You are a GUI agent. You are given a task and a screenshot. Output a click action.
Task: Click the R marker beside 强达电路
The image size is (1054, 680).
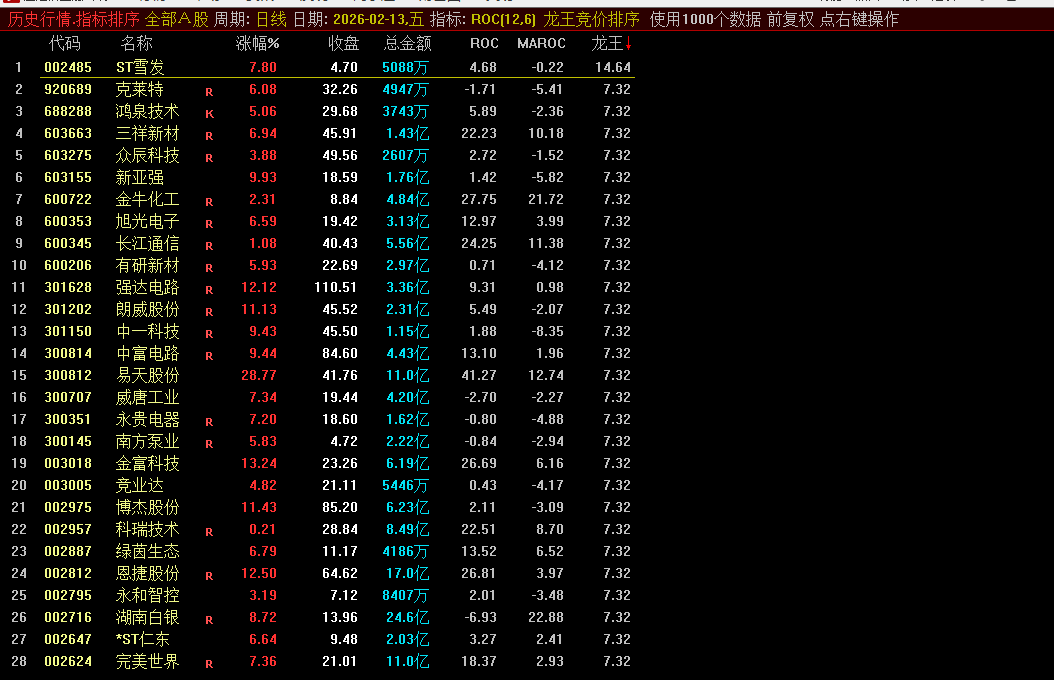click(209, 290)
